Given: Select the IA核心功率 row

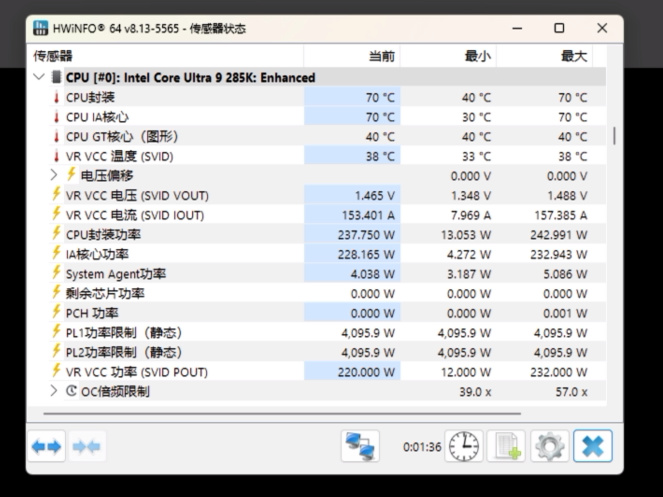Looking at the screenshot, I should [x=327, y=254].
